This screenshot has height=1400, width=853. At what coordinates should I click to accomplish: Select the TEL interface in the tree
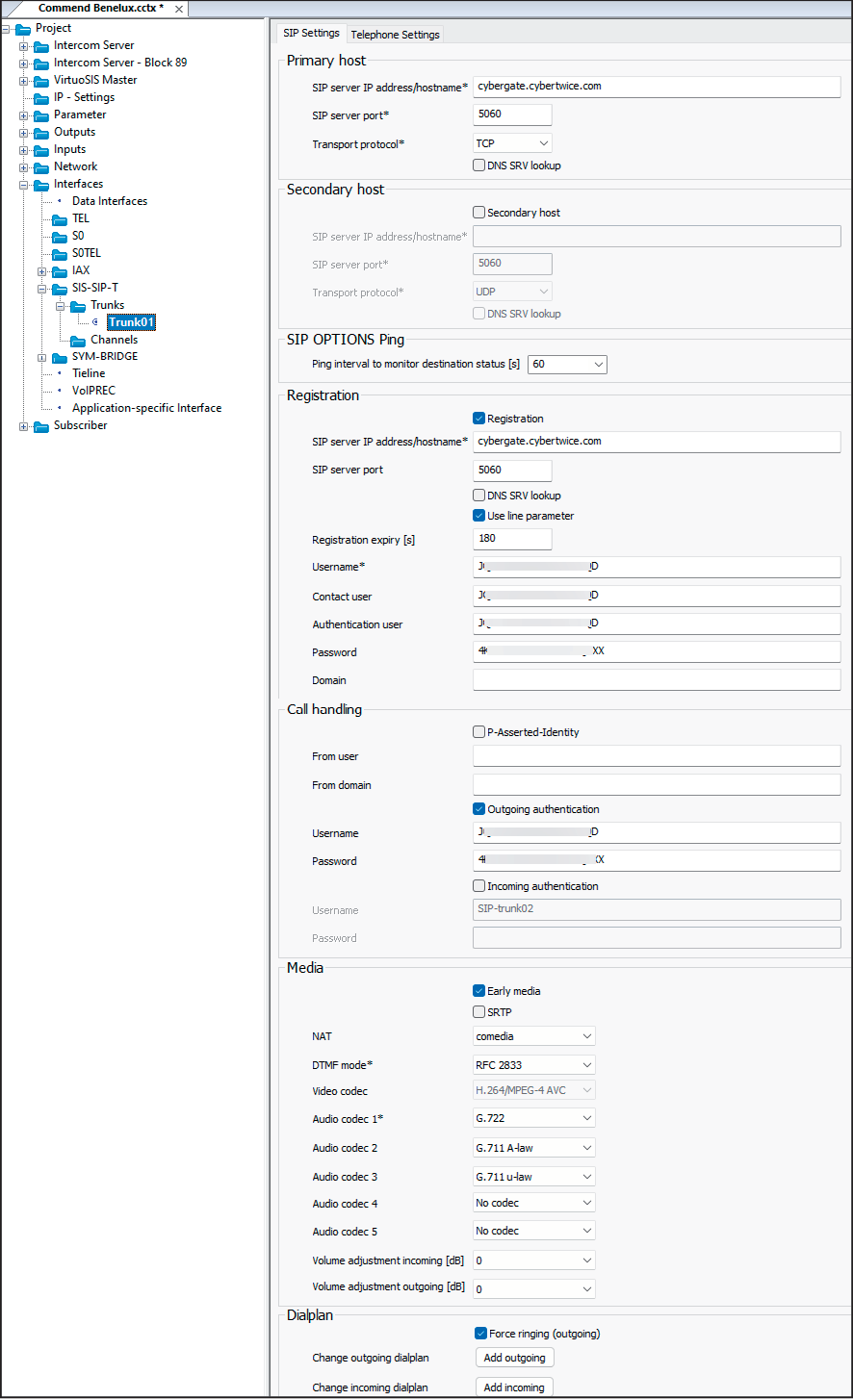pyautogui.click(x=82, y=218)
